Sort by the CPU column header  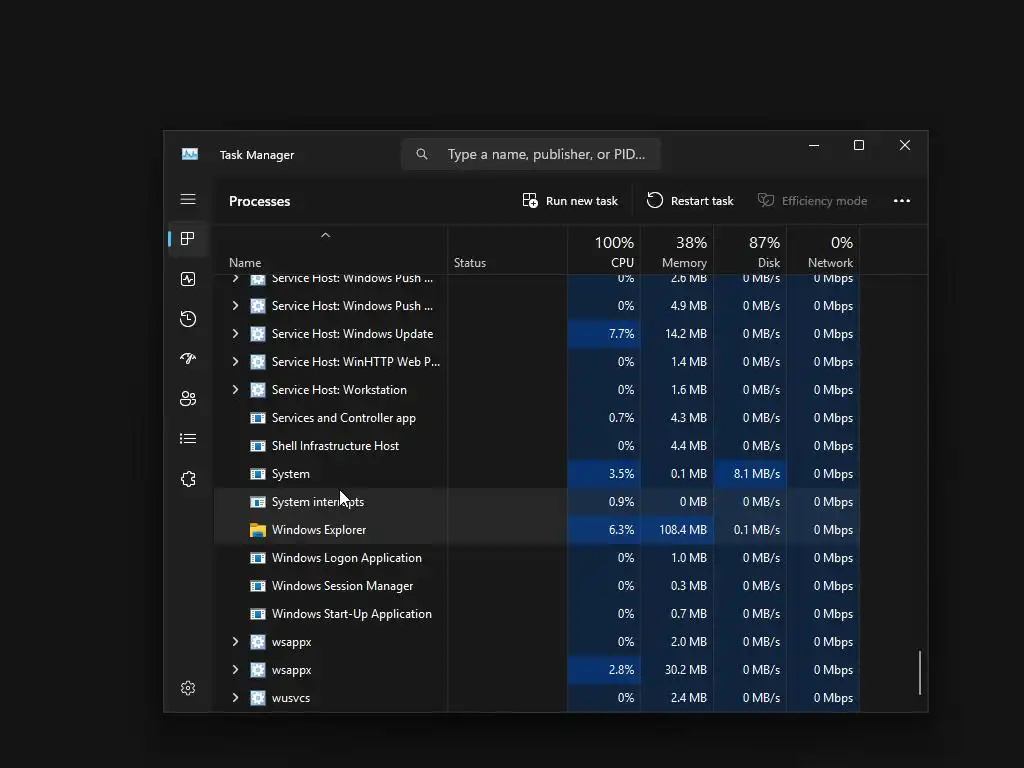[x=605, y=251]
